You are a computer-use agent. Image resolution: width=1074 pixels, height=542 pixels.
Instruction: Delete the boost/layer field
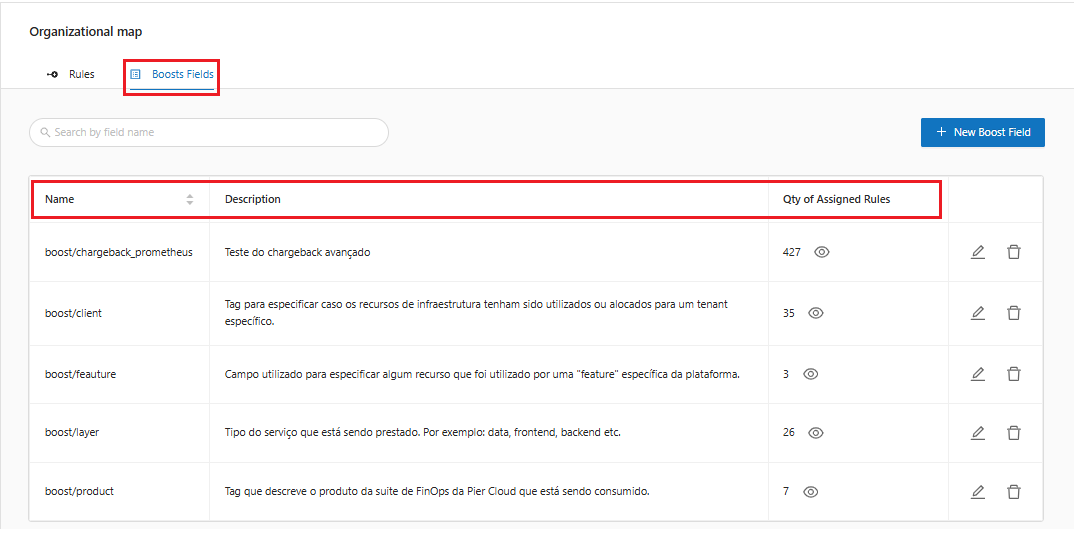(1013, 433)
